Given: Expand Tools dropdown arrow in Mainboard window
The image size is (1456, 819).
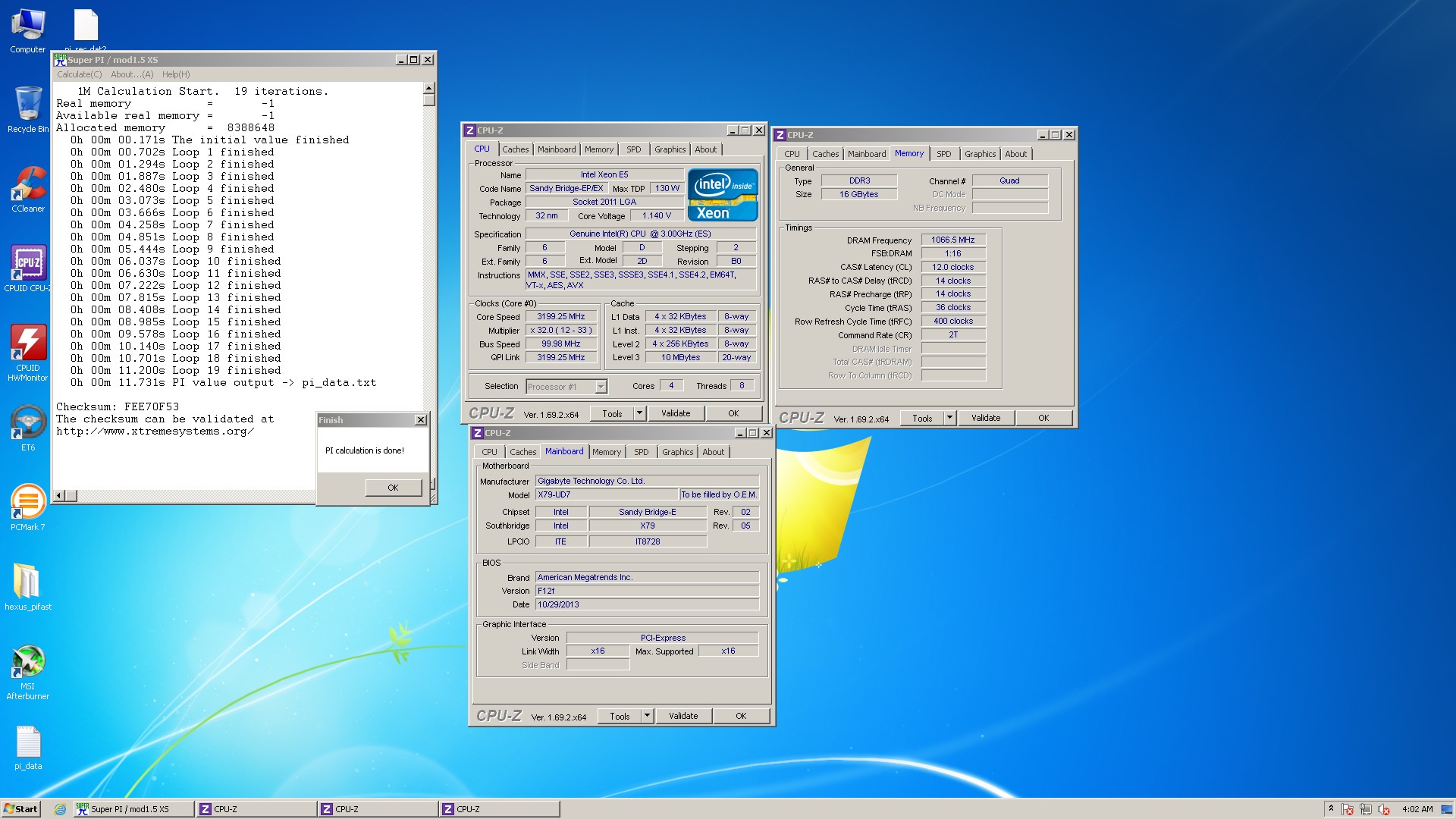Looking at the screenshot, I should click(648, 717).
